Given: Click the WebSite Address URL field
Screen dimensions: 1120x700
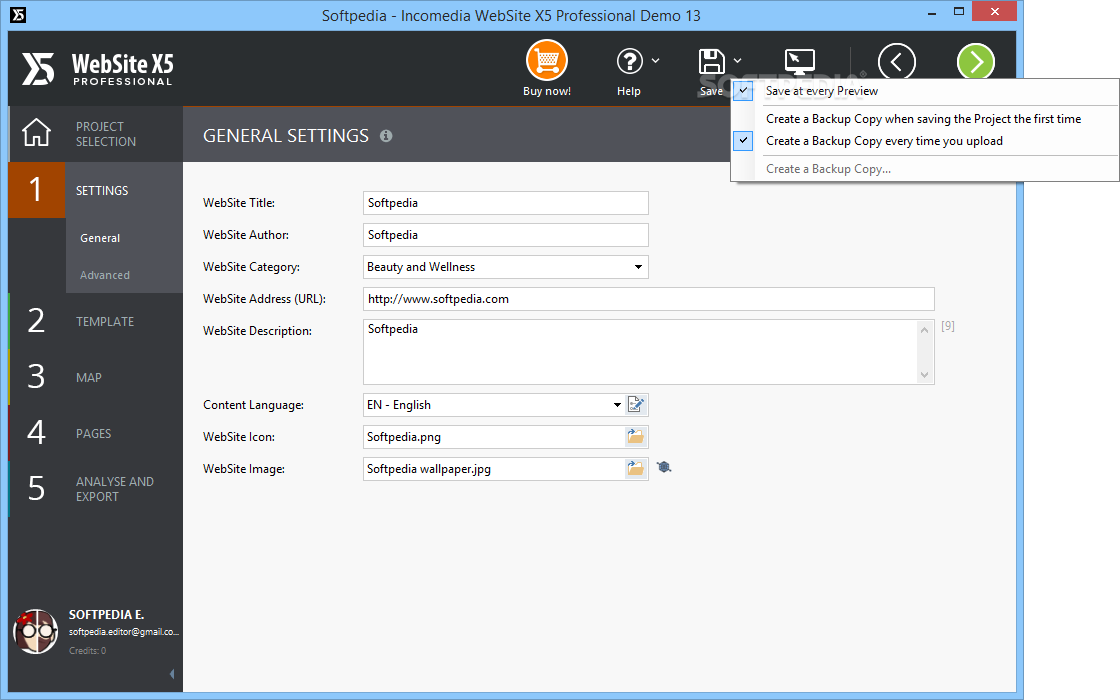Looking at the screenshot, I should coord(649,299).
